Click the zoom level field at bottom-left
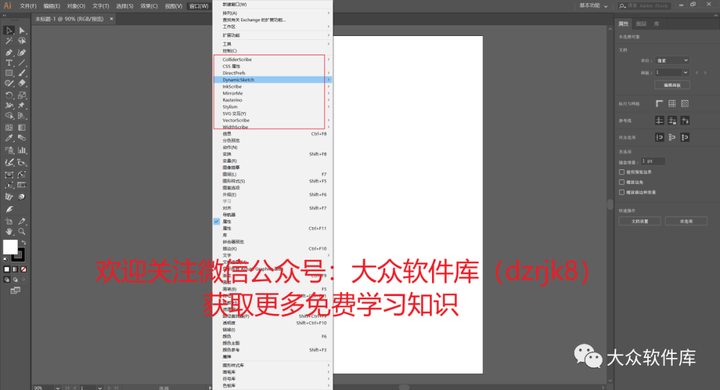Screen dimensions: 720x390 (x=44, y=388)
